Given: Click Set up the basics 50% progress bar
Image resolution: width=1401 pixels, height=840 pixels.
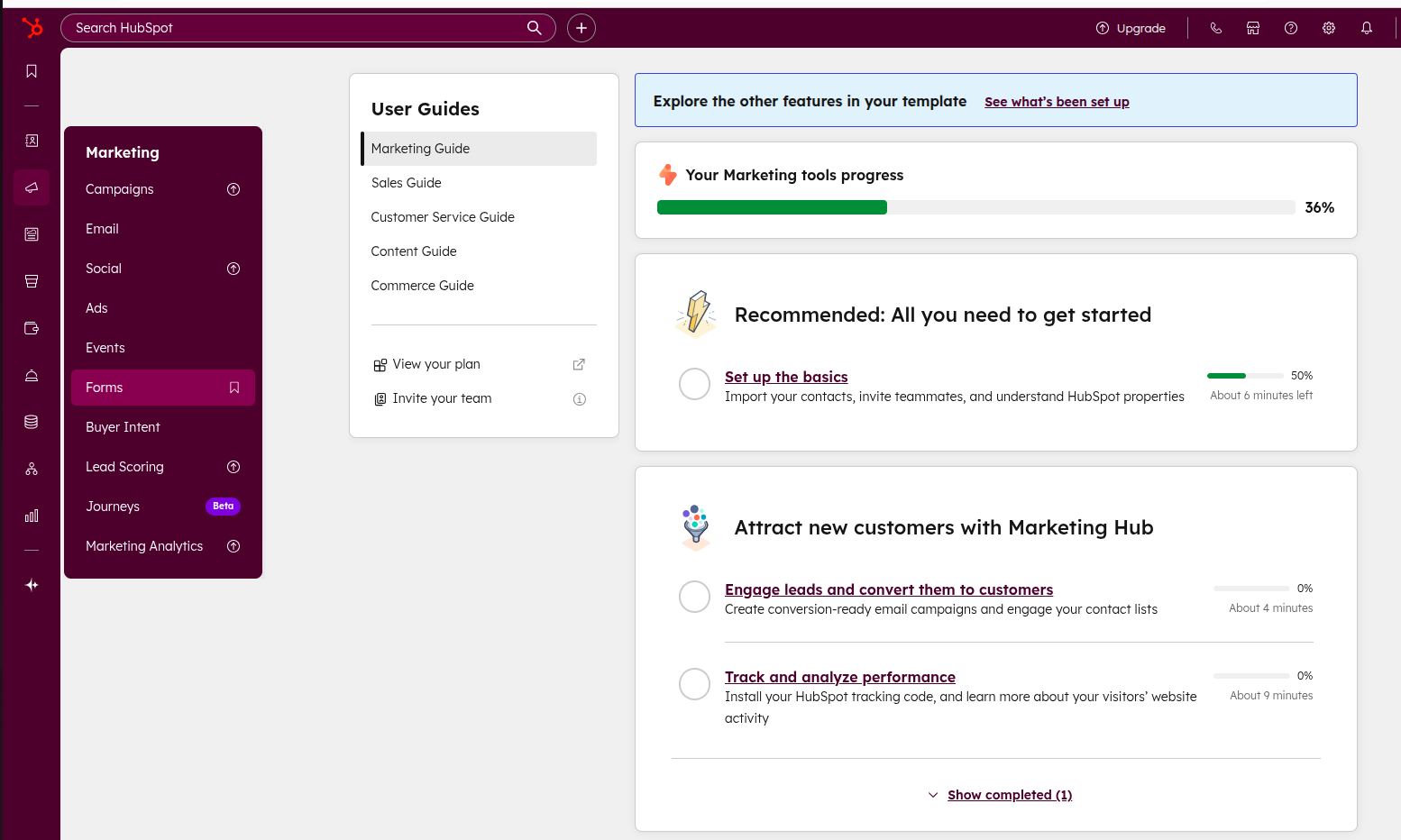Looking at the screenshot, I should coord(1245,376).
